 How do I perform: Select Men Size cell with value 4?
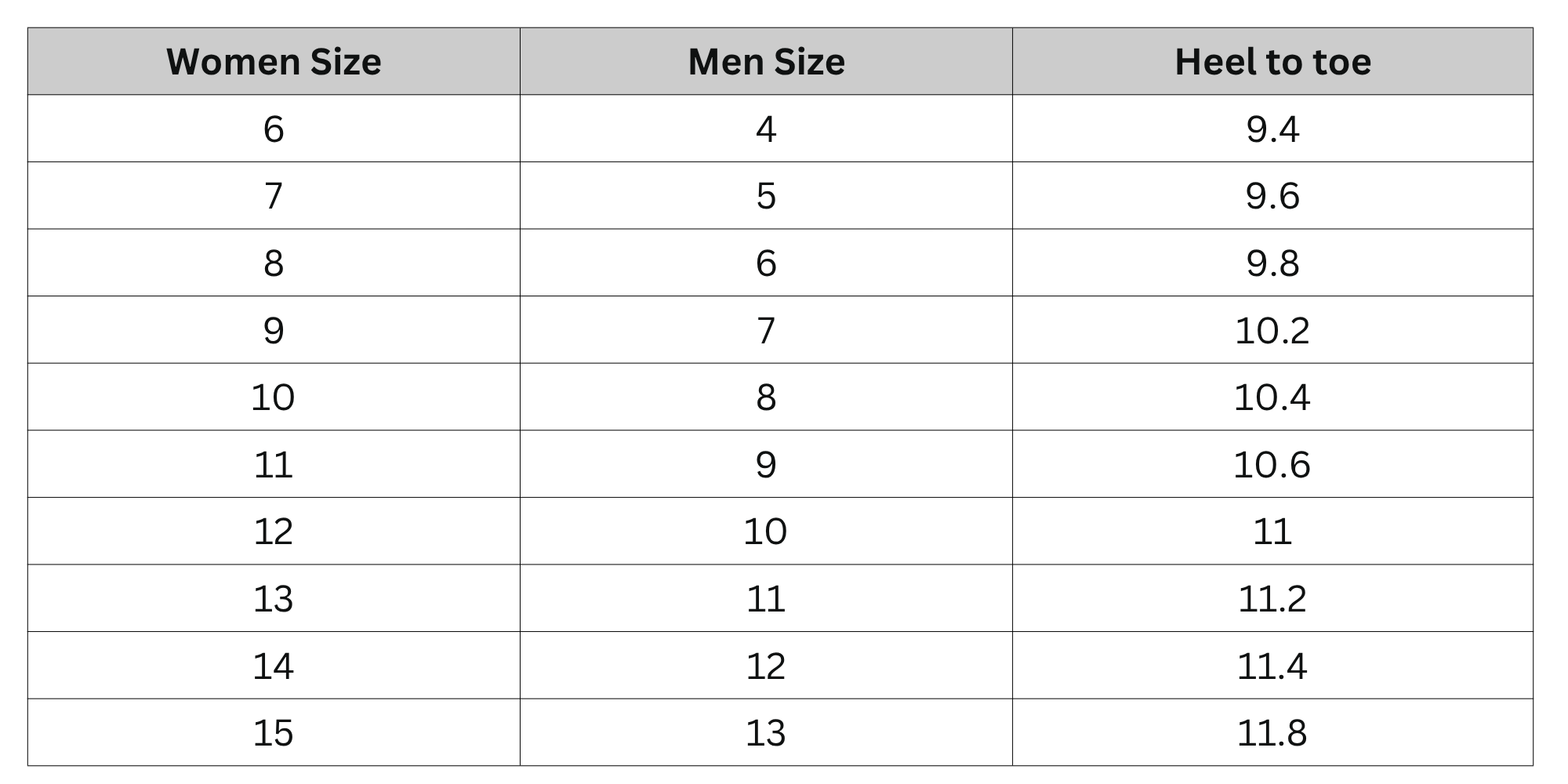point(766,129)
